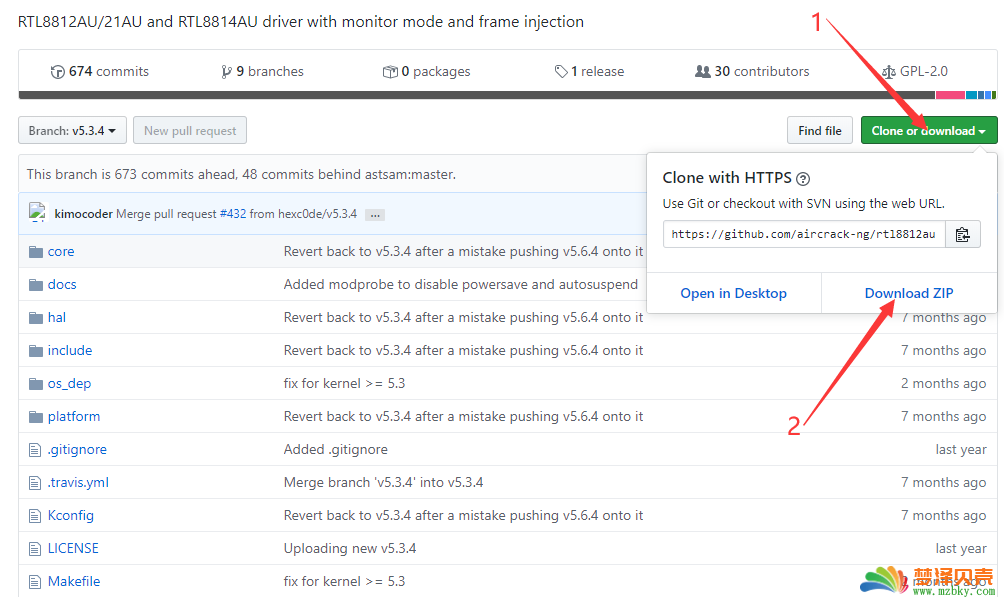Click the GPL-2.0 license scale icon

pyautogui.click(x=889, y=72)
